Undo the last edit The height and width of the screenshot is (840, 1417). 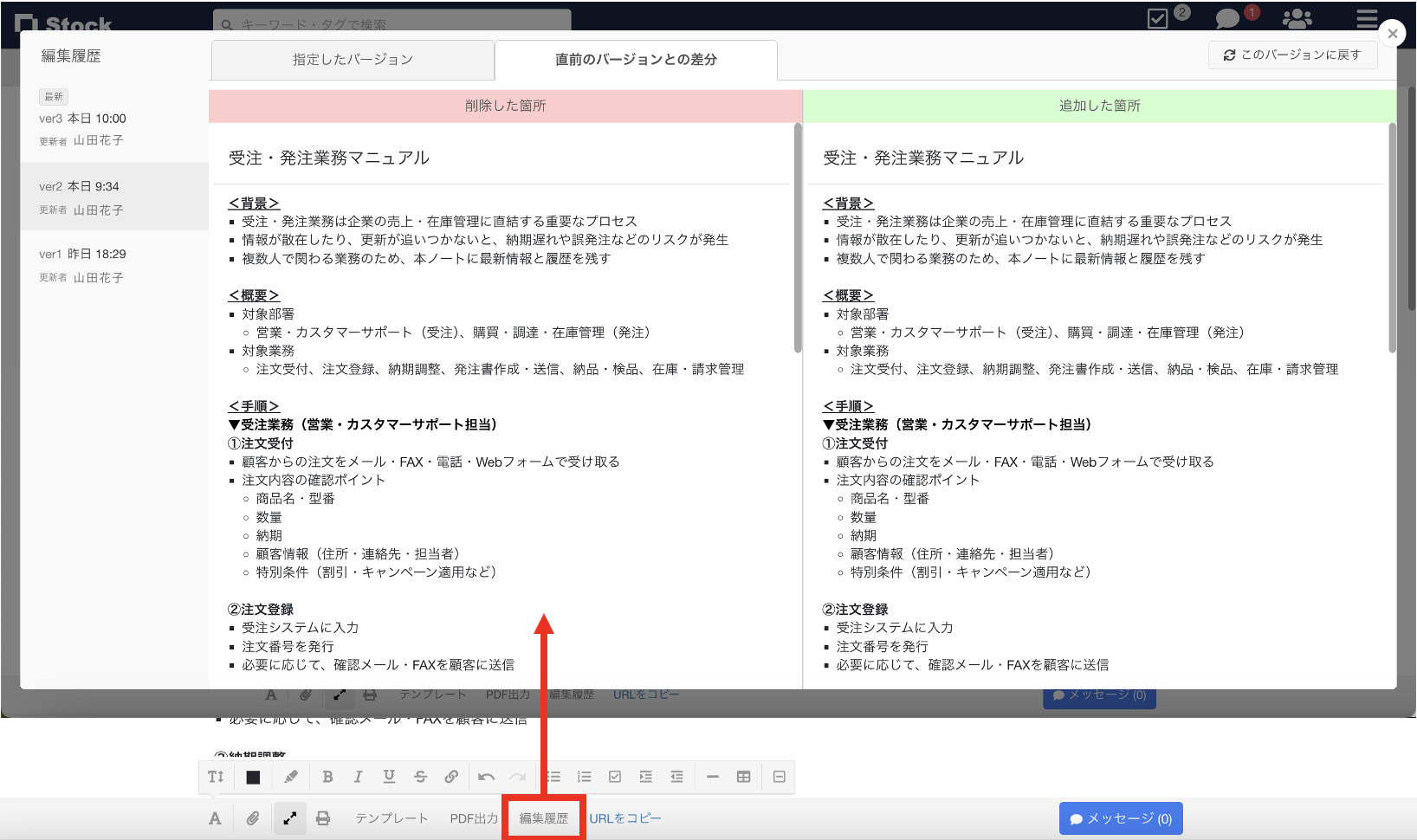pos(486,777)
